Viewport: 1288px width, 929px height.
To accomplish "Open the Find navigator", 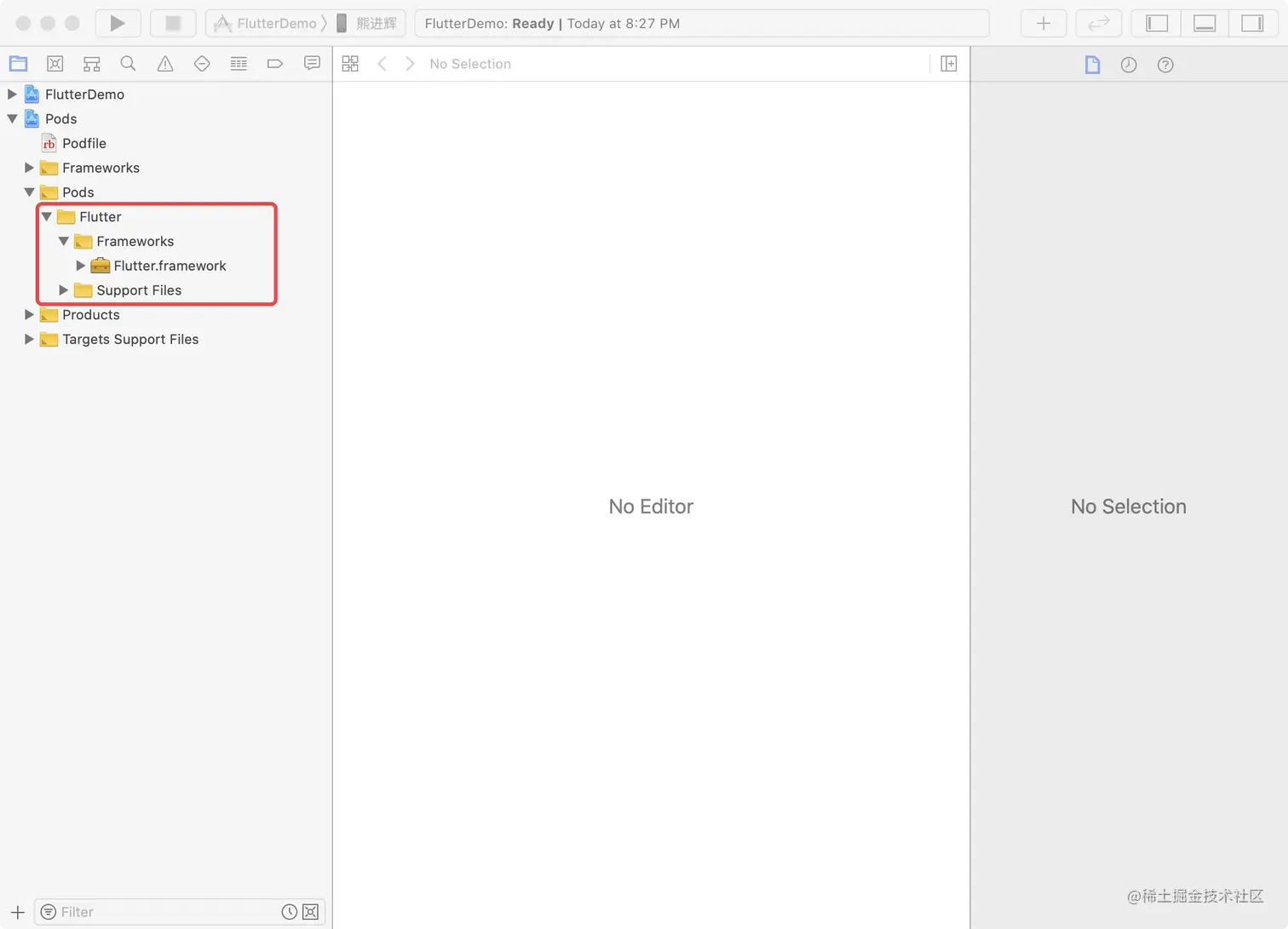I will click(x=128, y=64).
